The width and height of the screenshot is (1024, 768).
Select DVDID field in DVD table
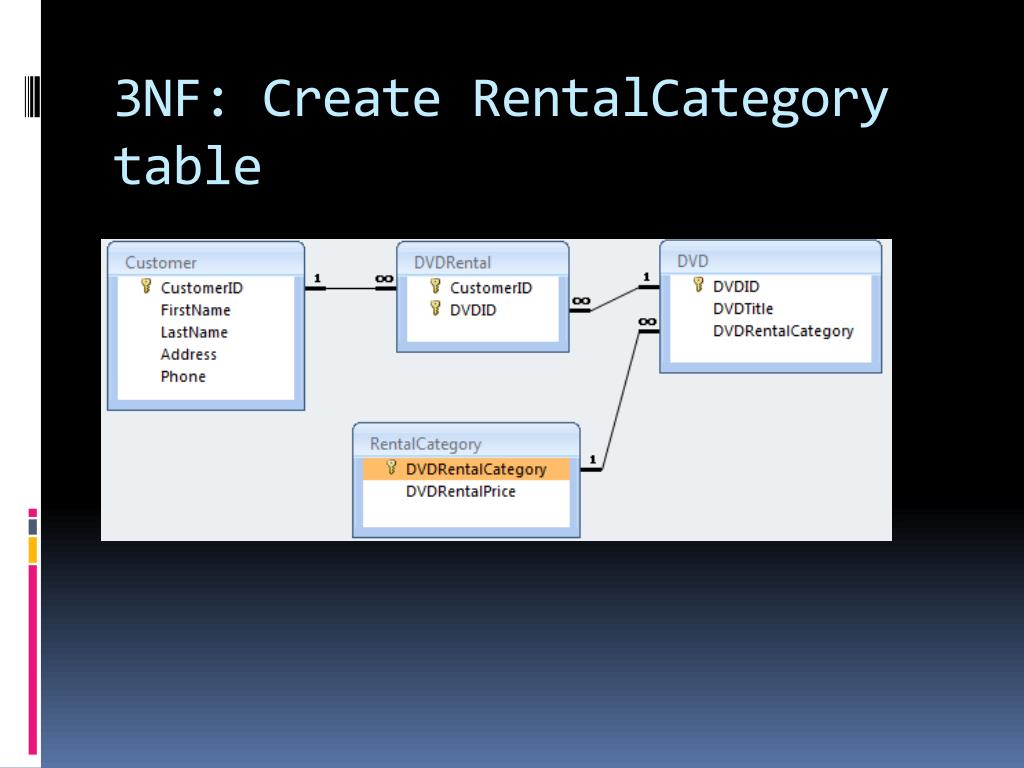(736, 287)
